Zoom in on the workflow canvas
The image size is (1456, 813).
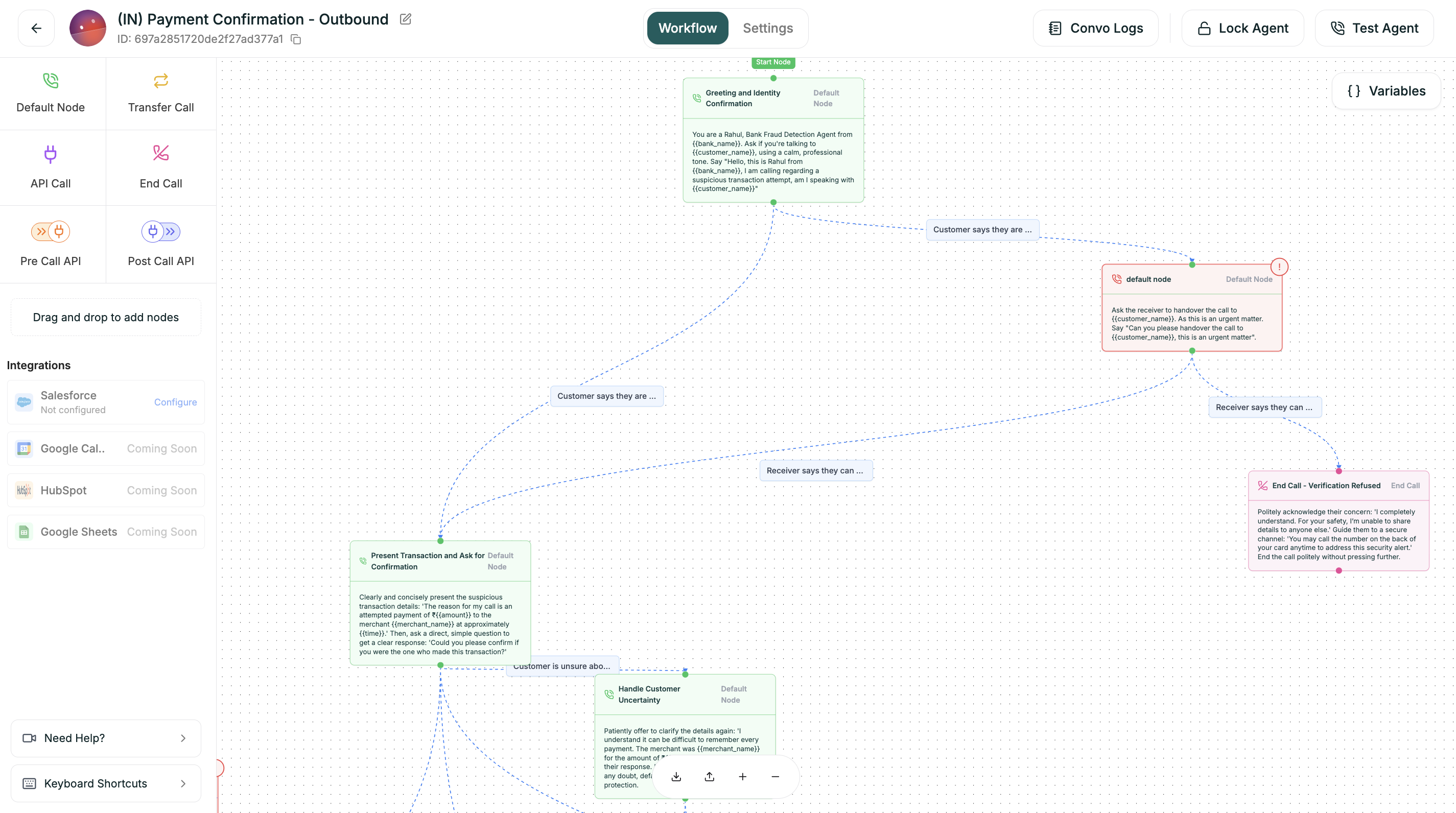742,776
